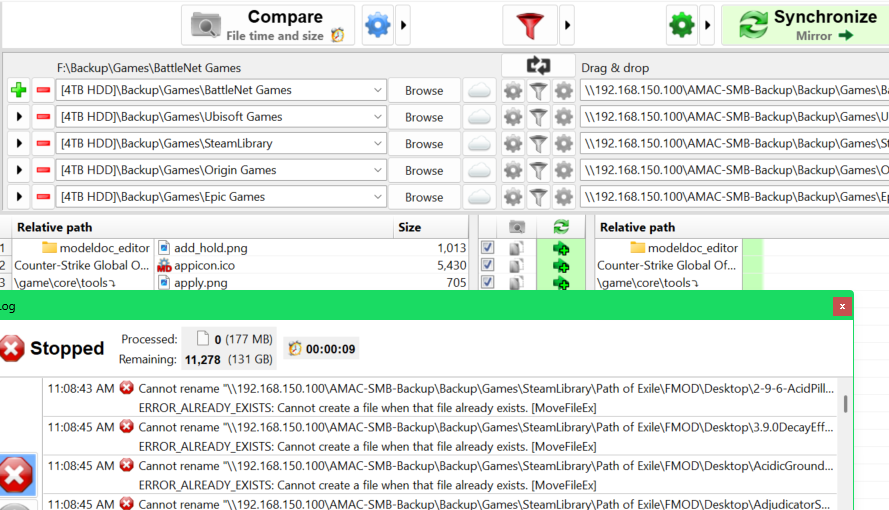889x510 pixels.
Task: Uncheck the apply.png row checkbox
Action: (487, 282)
